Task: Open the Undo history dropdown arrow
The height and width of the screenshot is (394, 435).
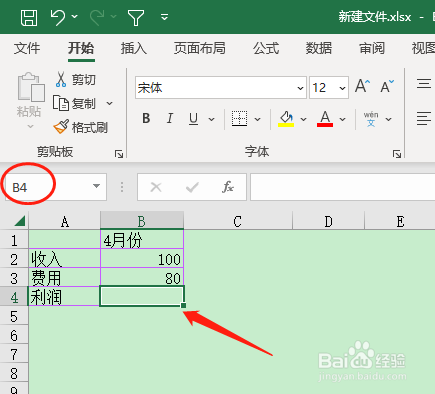Action: [x=75, y=16]
